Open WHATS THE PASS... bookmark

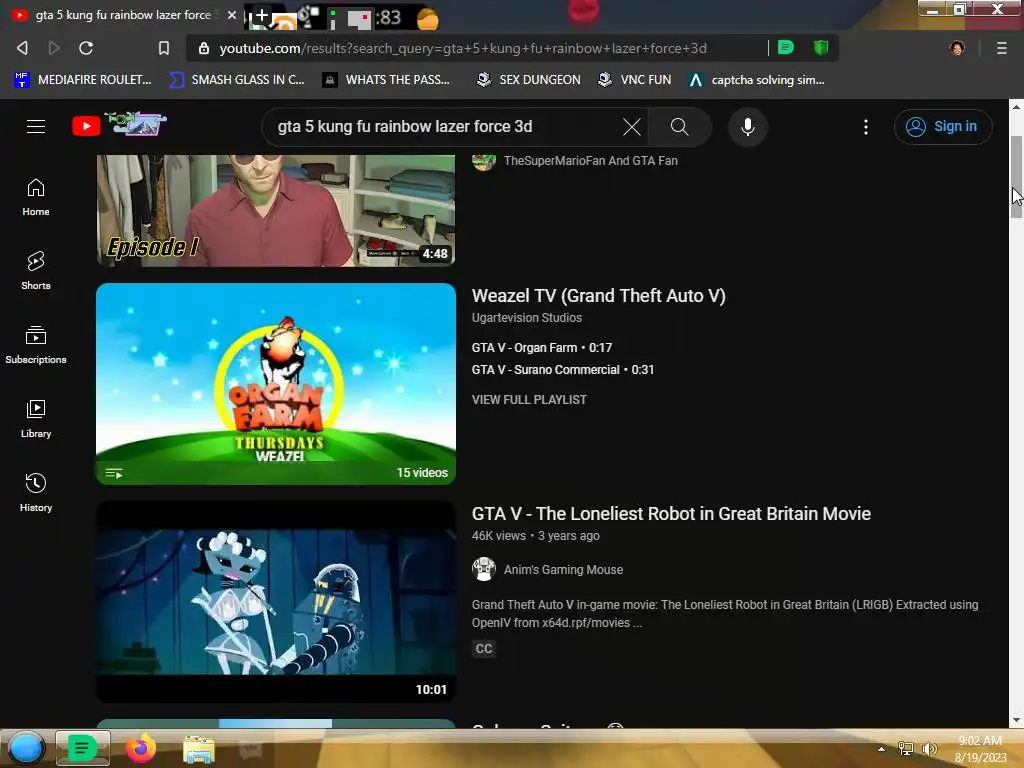coord(387,80)
